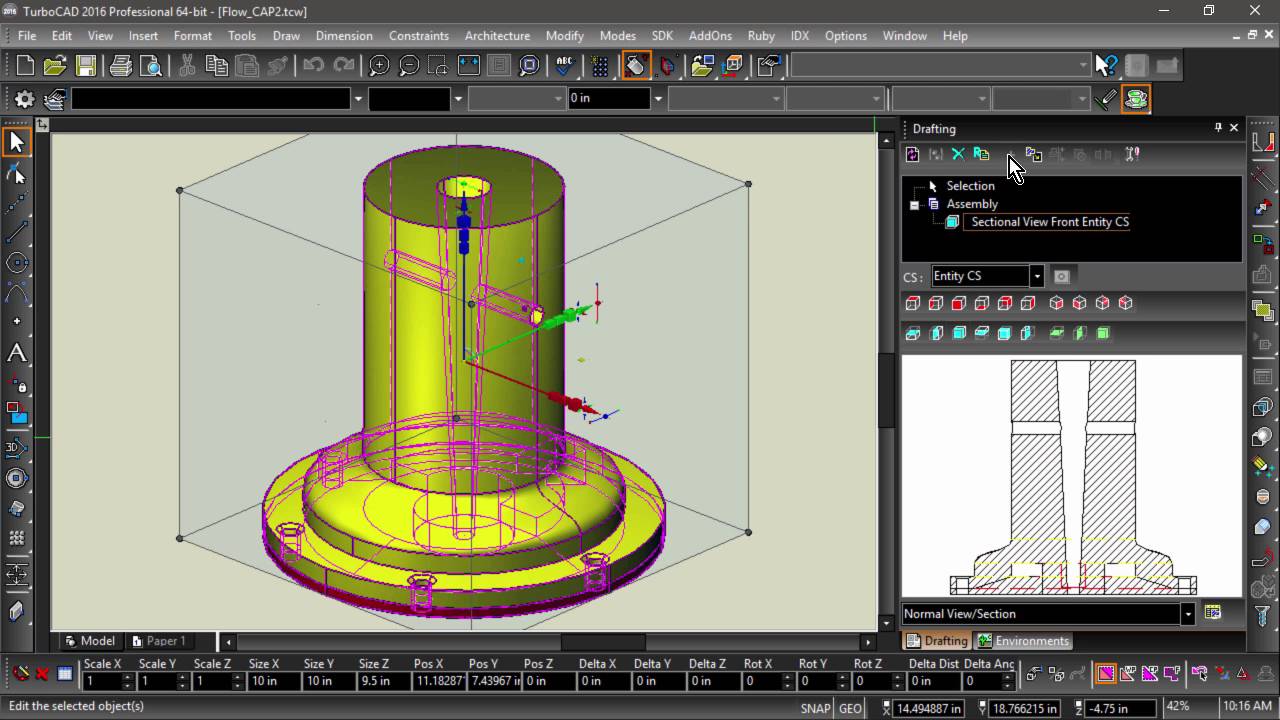Click the 10:16 AM clock
The image size is (1280, 720).
pyautogui.click(x=1246, y=707)
